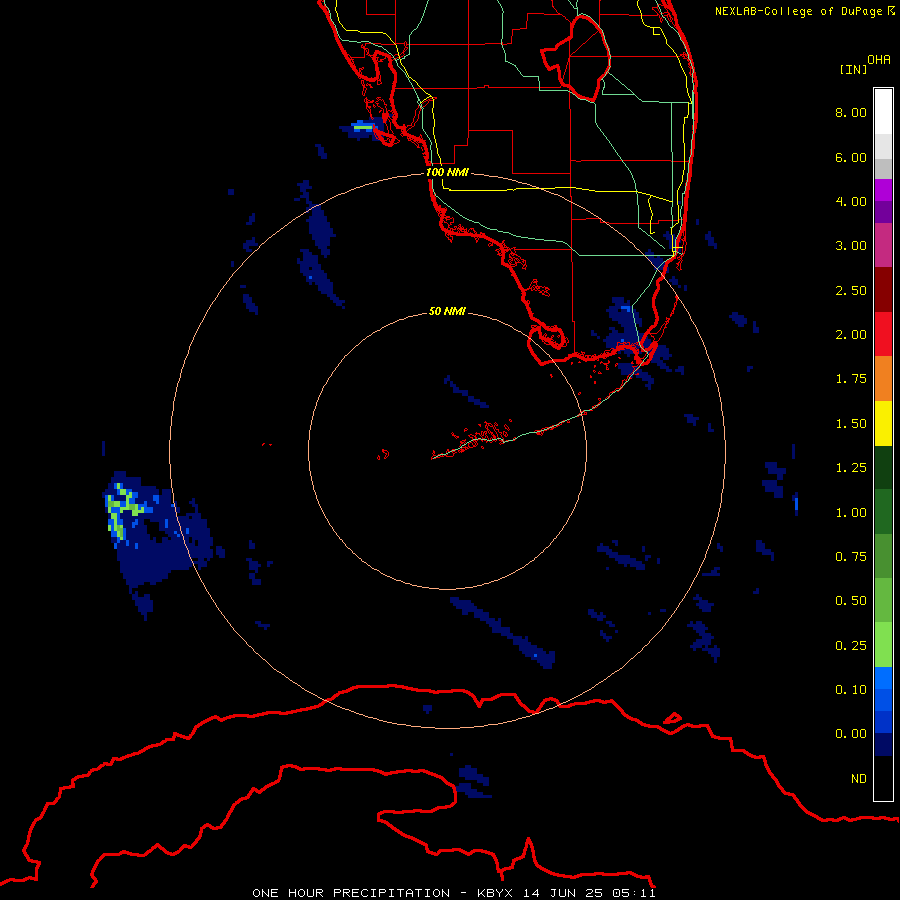Pick the white swatch in the color legend

[x=883, y=112]
